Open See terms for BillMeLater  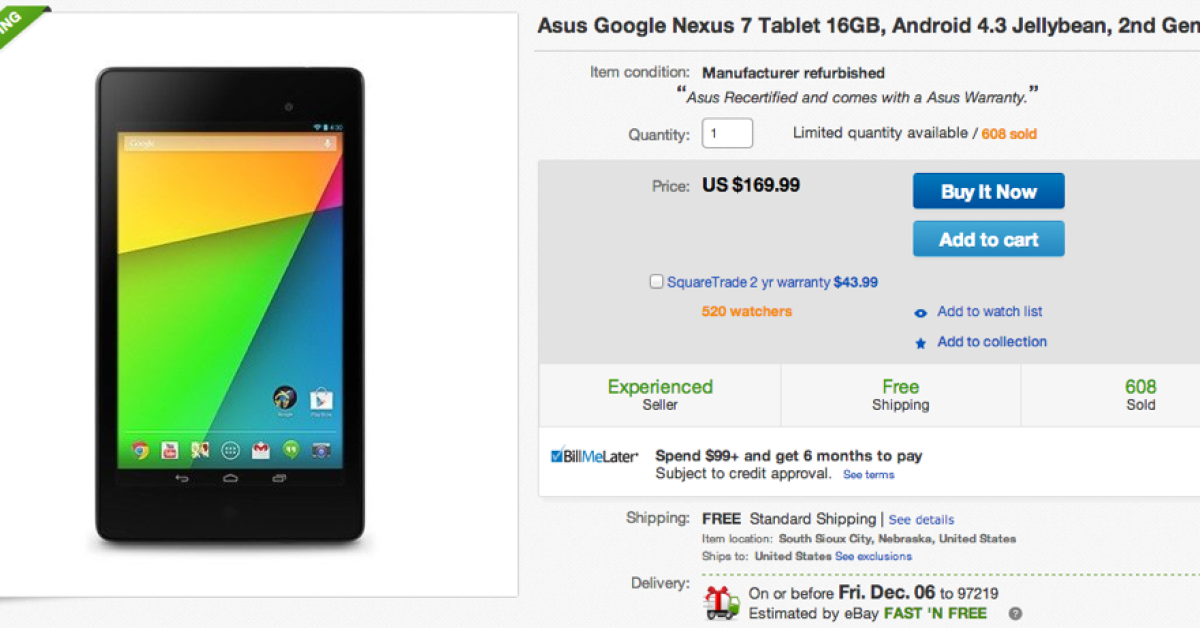868,475
